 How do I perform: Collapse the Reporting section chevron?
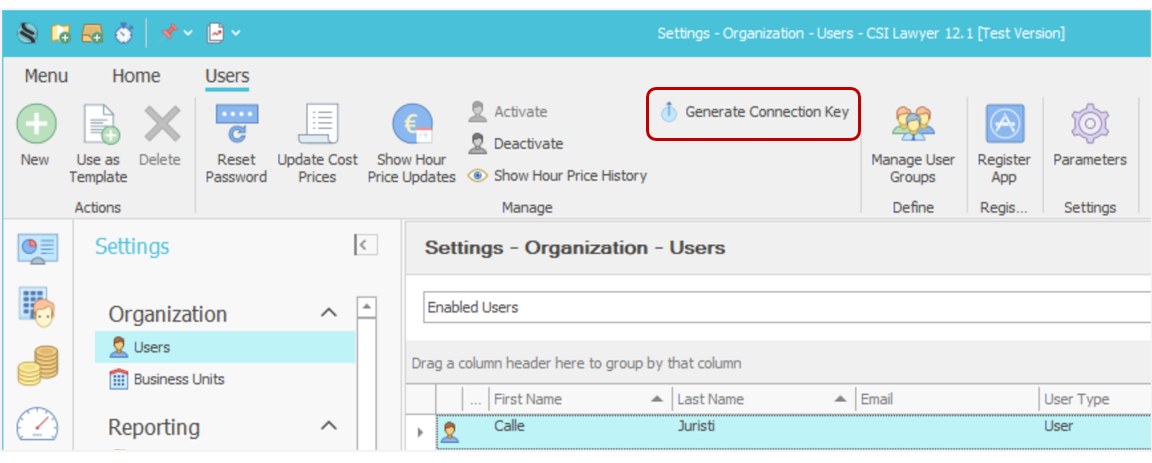[328, 427]
